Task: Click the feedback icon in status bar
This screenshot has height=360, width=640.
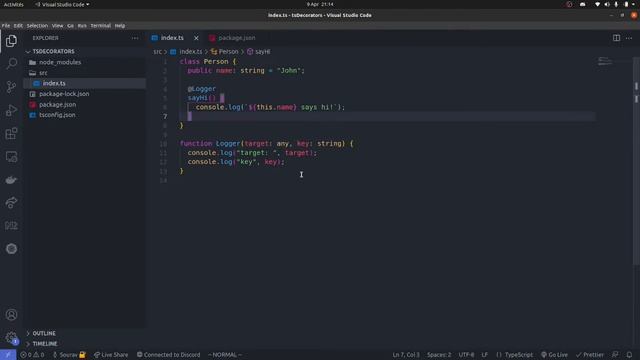Action: (x=615, y=355)
